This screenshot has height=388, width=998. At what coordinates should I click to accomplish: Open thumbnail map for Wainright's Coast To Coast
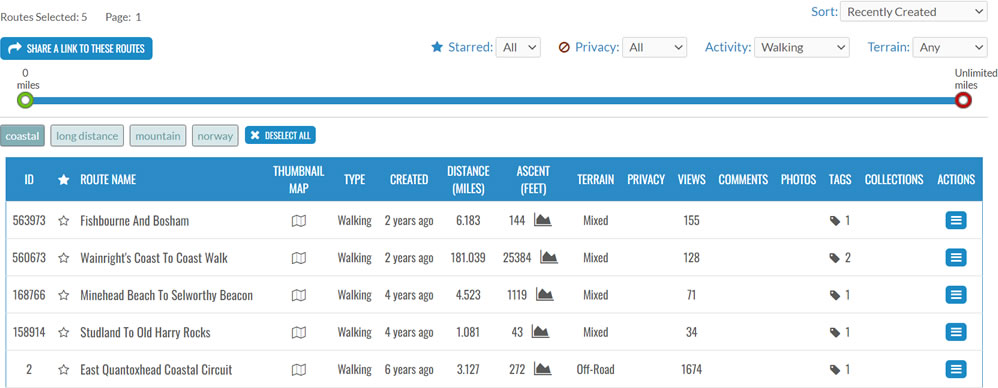(299, 258)
